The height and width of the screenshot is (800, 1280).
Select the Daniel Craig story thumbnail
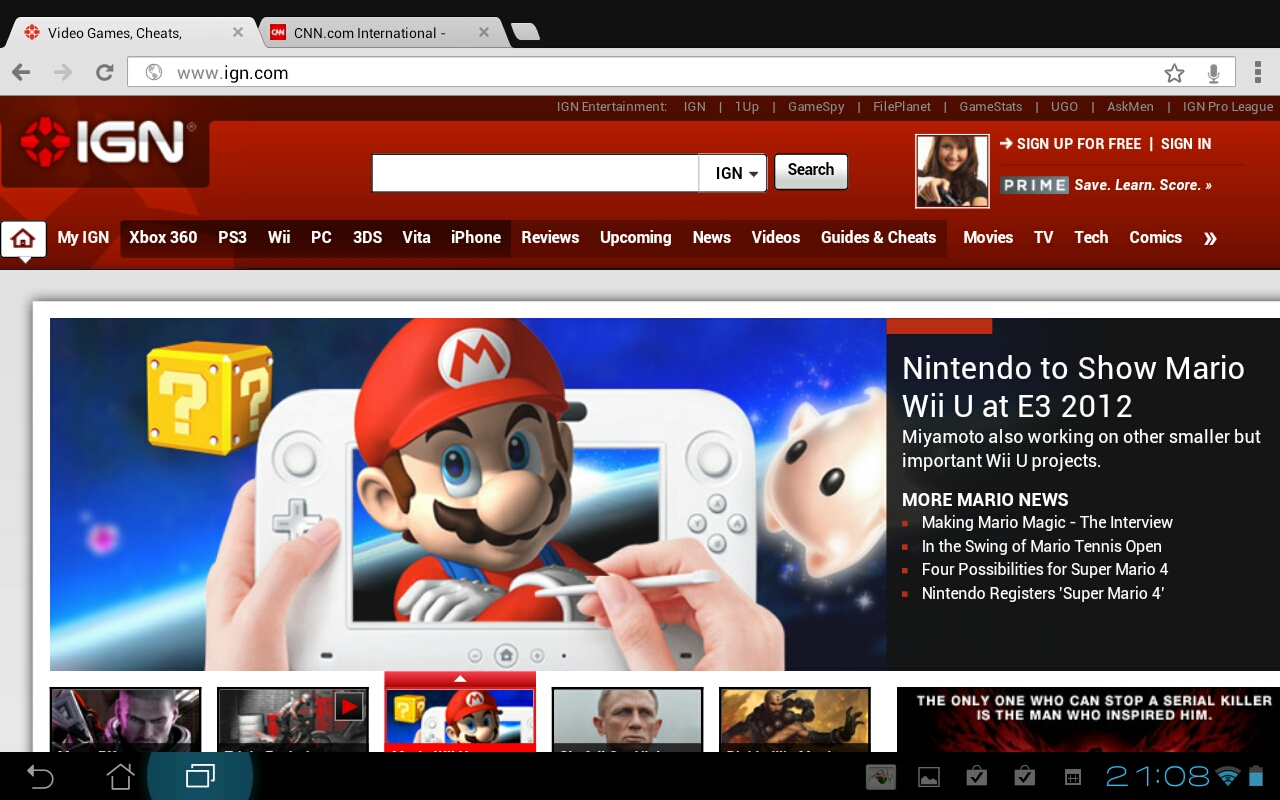tap(627, 719)
